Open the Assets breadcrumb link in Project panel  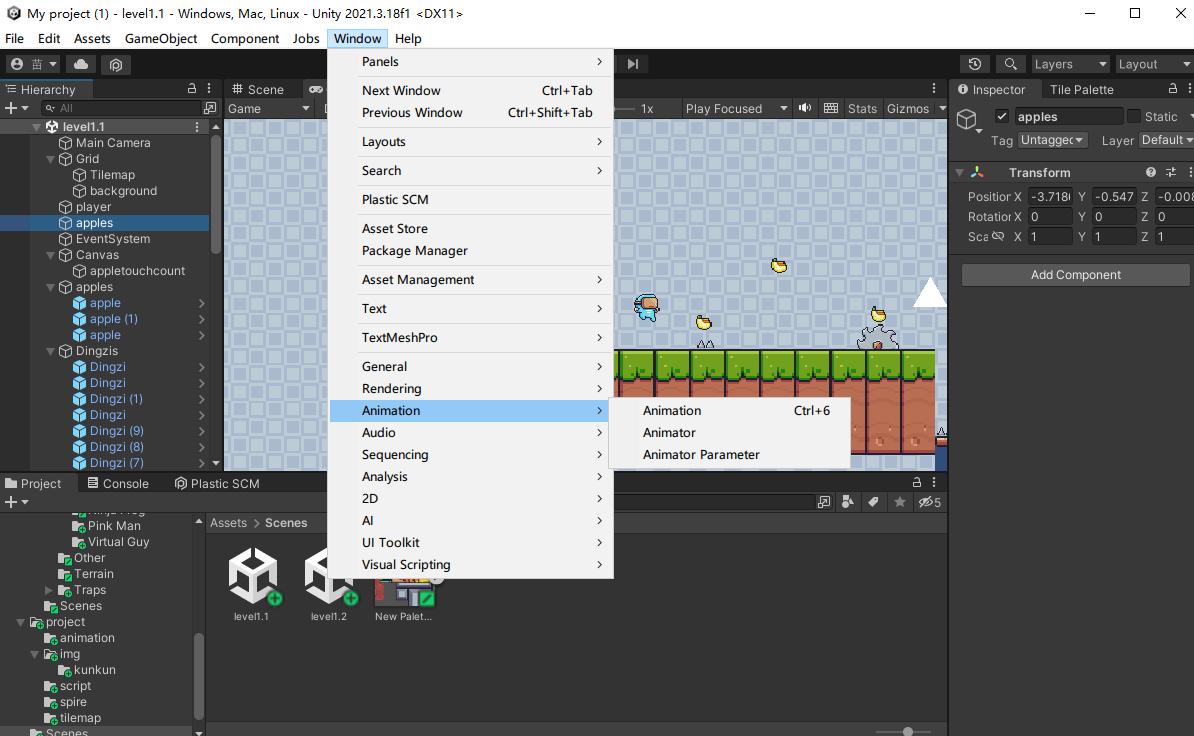pyautogui.click(x=228, y=522)
